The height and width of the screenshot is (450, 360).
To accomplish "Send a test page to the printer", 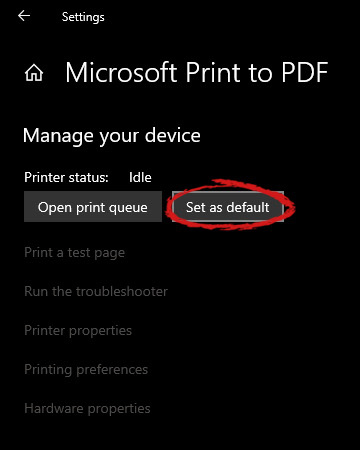I will click(x=75, y=253).
